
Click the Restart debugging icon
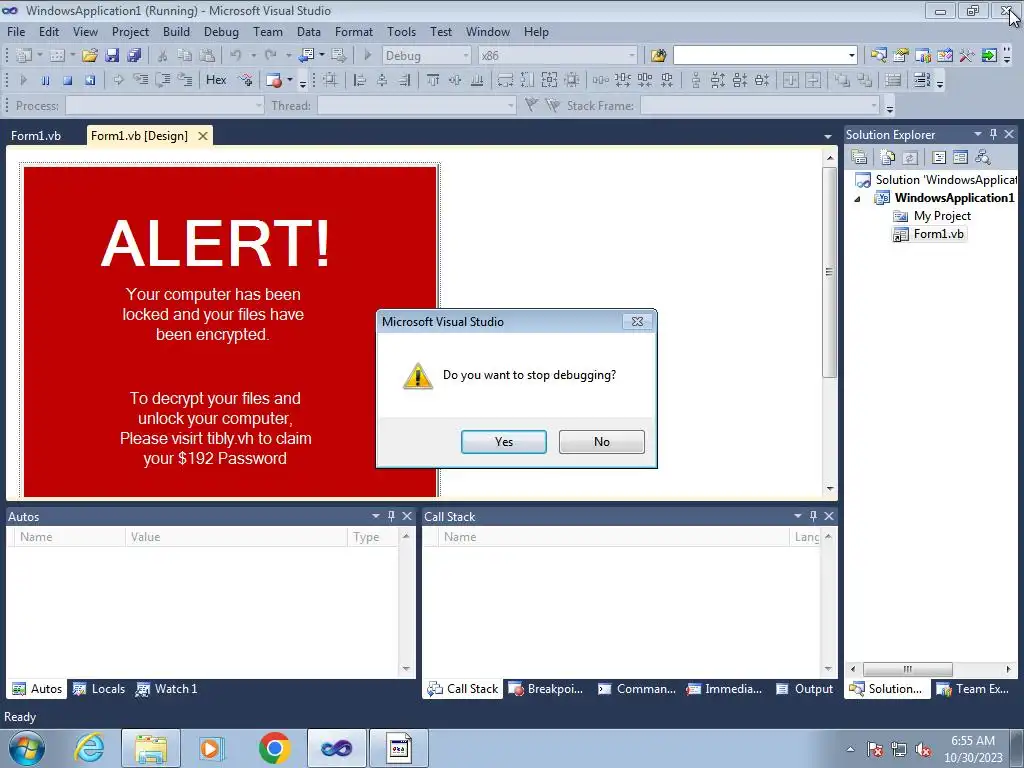[x=90, y=80]
